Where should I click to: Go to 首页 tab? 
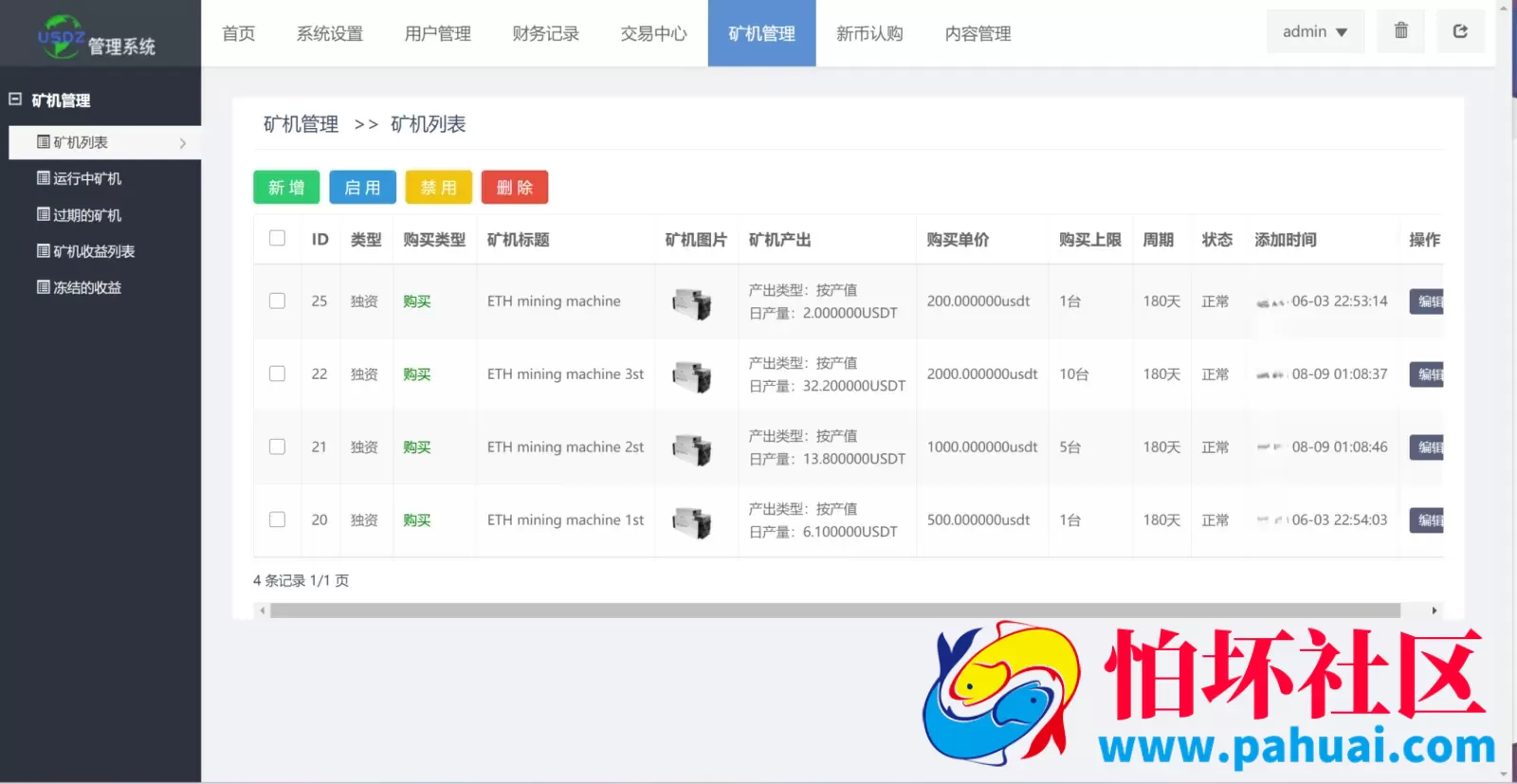coord(238,33)
